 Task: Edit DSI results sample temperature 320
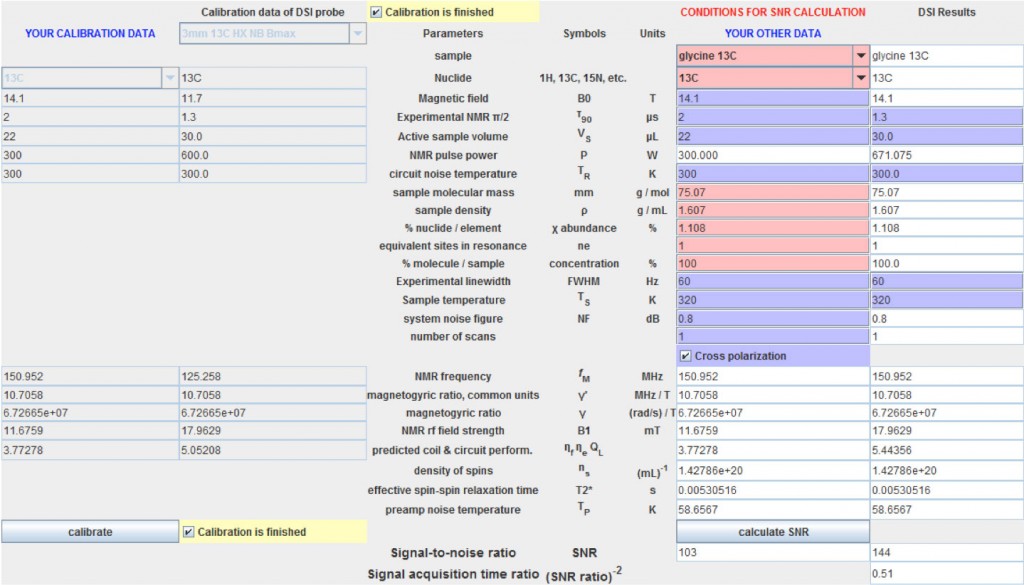click(946, 300)
